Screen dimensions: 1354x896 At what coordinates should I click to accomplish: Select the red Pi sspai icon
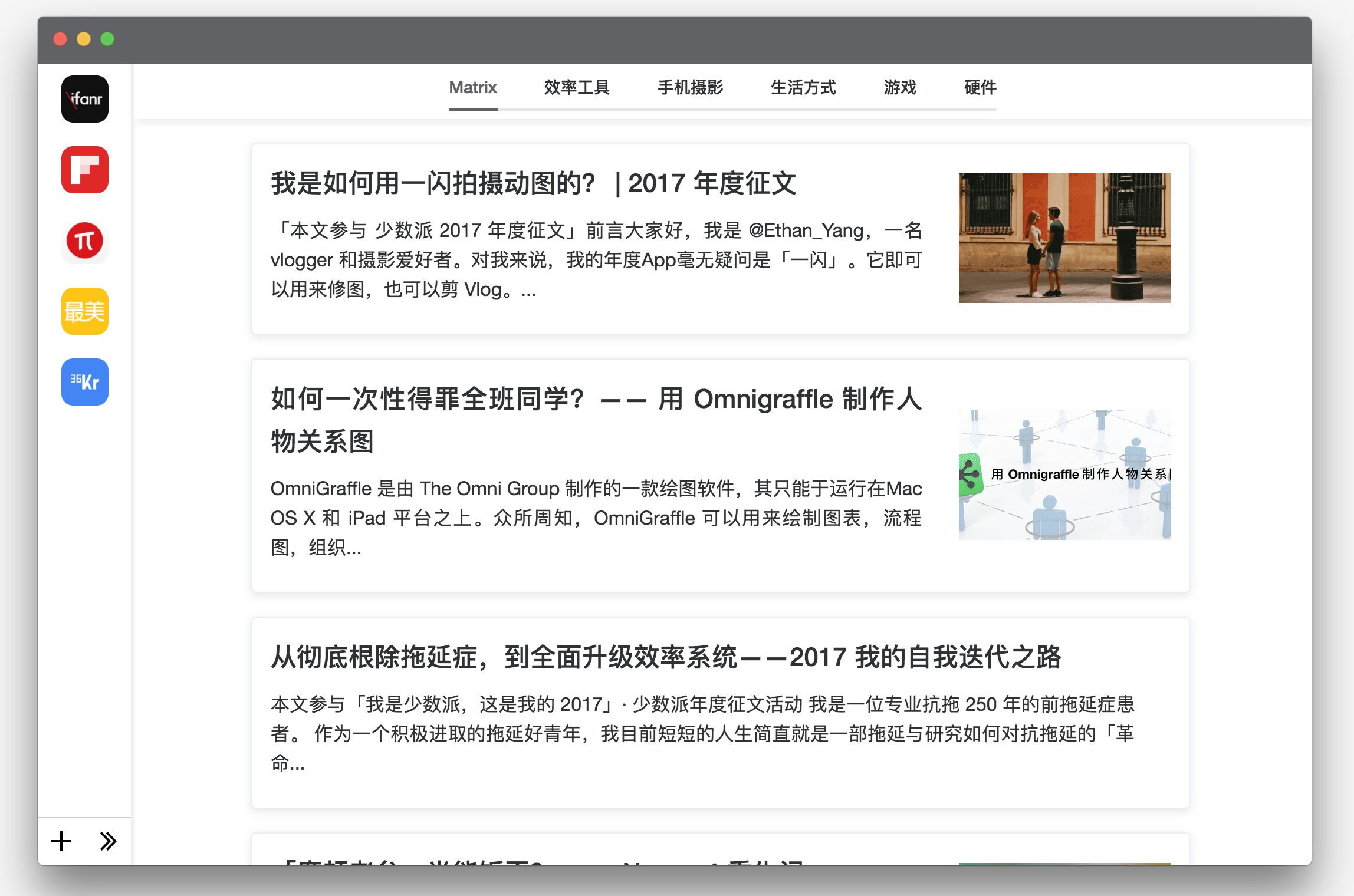pos(85,241)
